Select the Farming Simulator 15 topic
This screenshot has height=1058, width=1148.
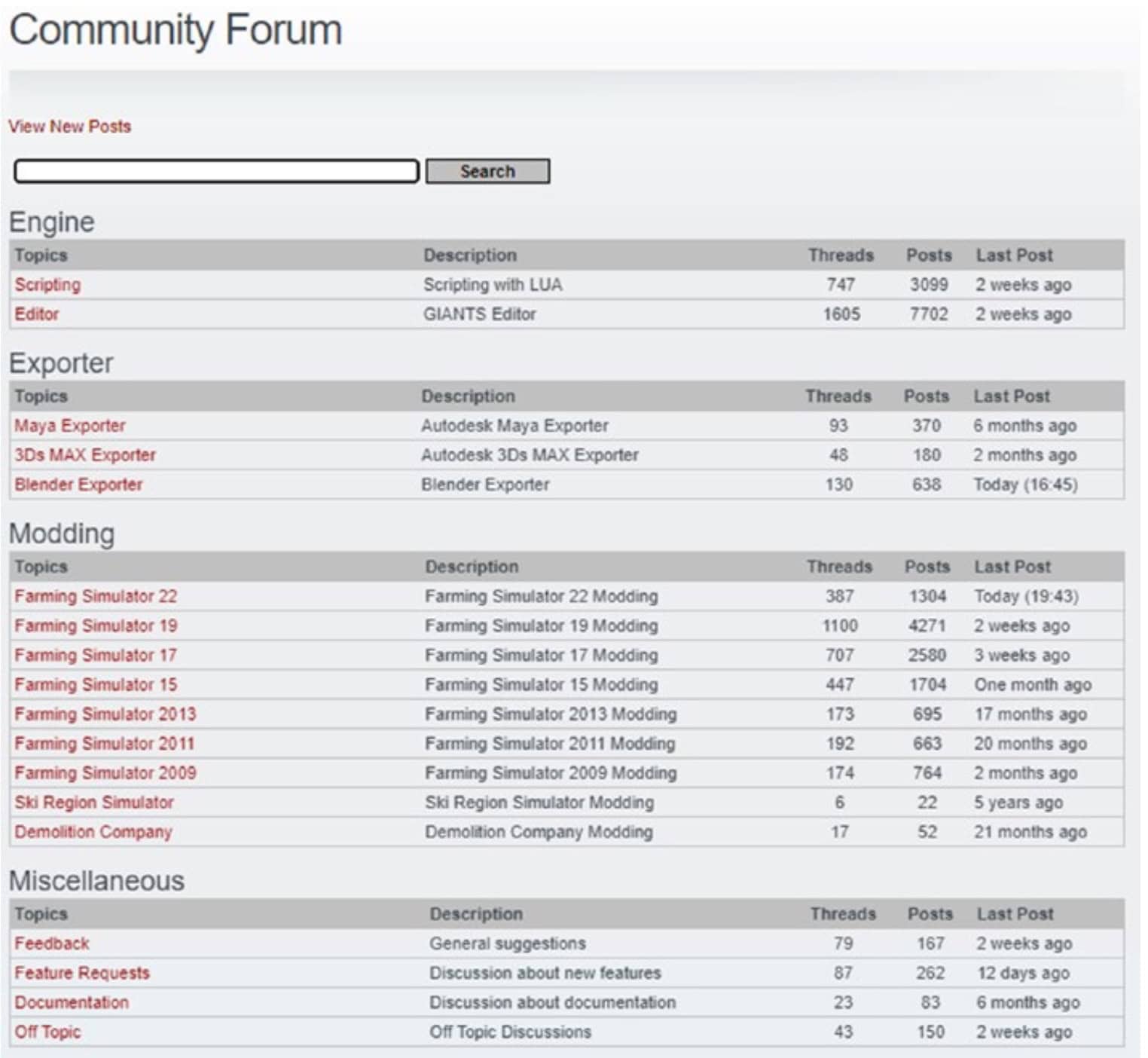pos(96,684)
